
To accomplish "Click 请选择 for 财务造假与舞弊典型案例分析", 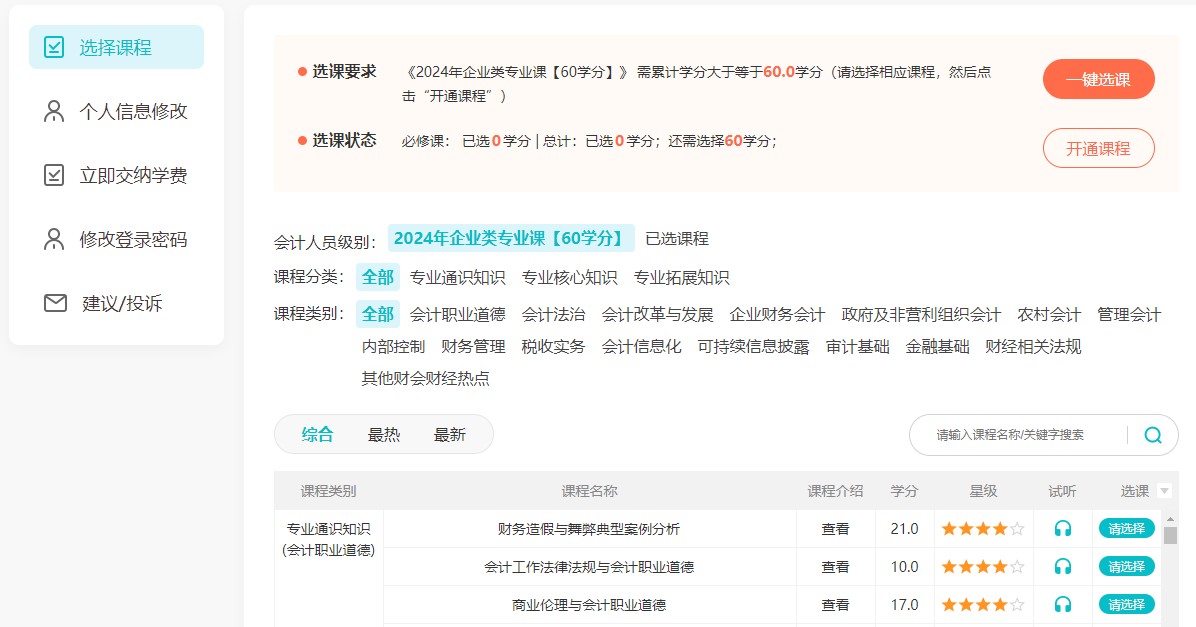I will point(1127,529).
